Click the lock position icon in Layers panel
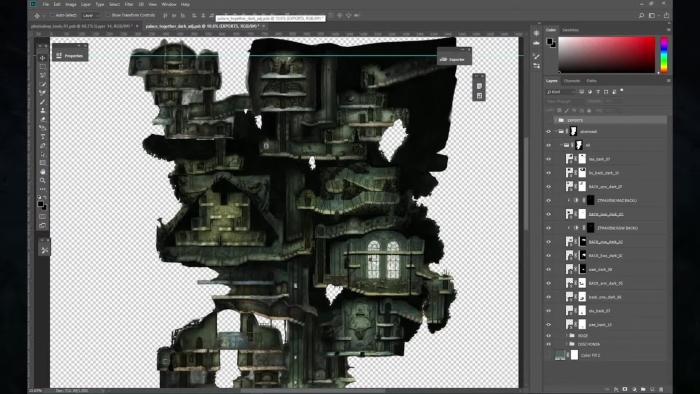 click(x=574, y=110)
